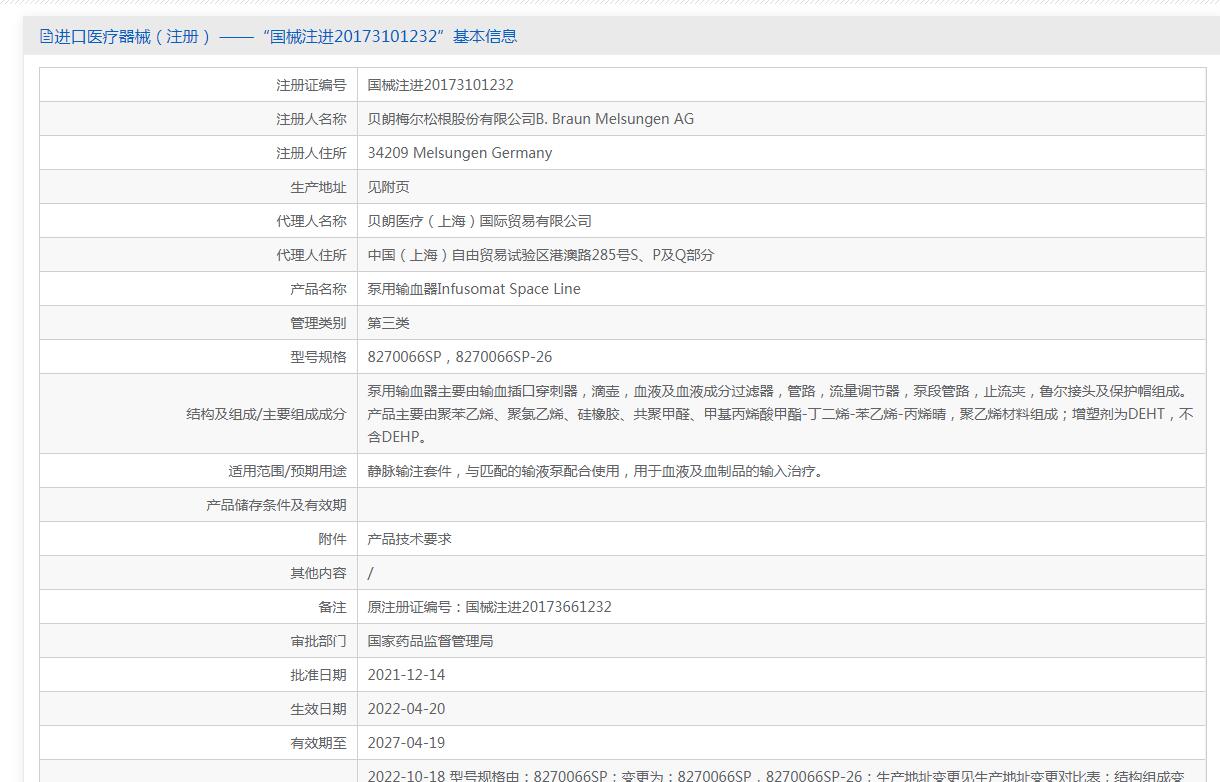
Task: Click original registration number 国械注进20173661232 remark
Action: tap(489, 607)
